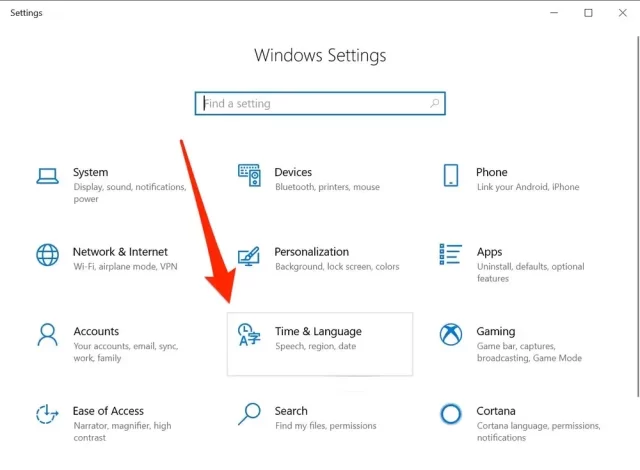
Task: Click 'Display, sound, notifications, power' description
Action: point(130,193)
